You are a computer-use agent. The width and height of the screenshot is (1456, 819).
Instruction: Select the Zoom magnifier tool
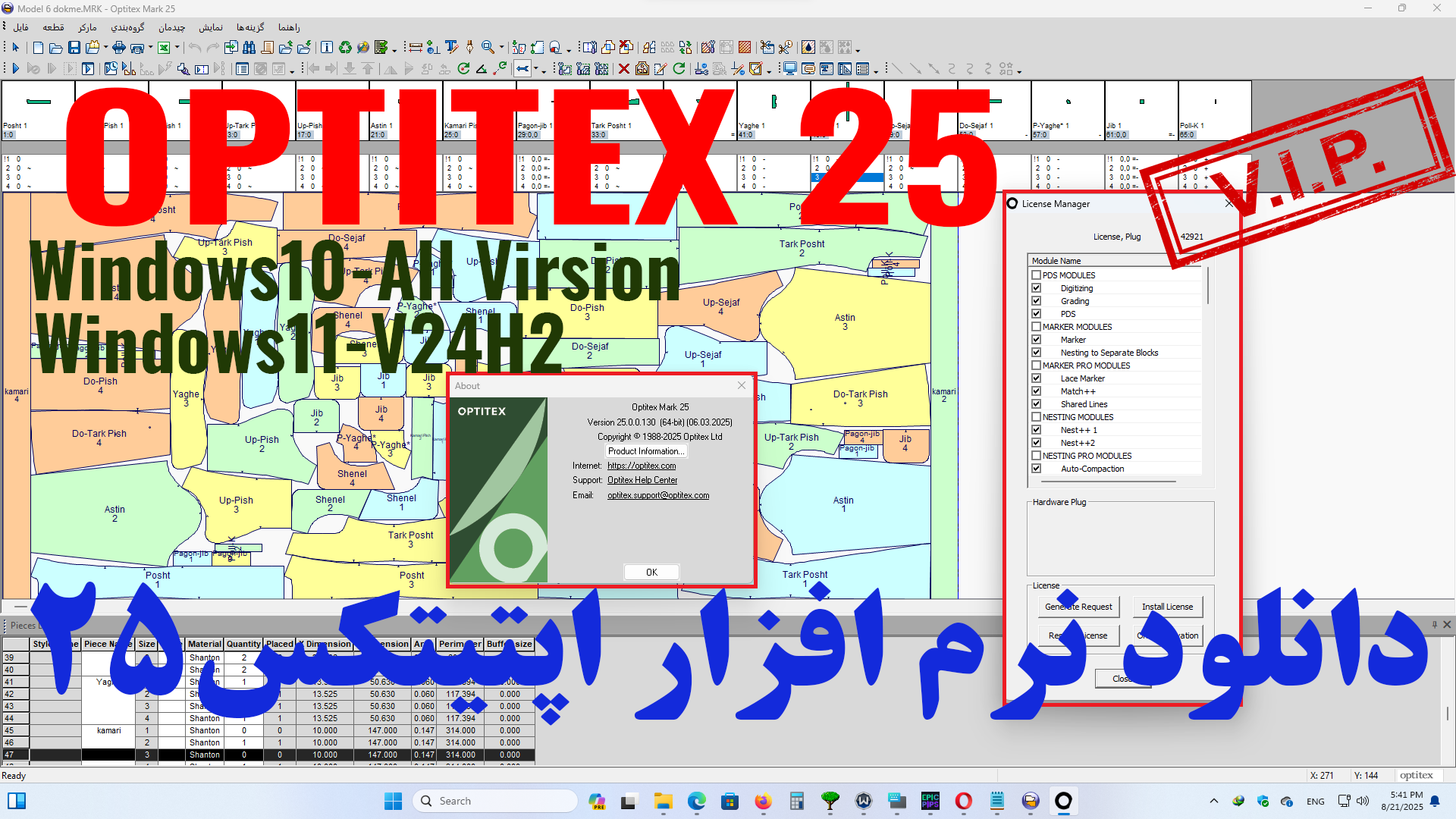(488, 47)
